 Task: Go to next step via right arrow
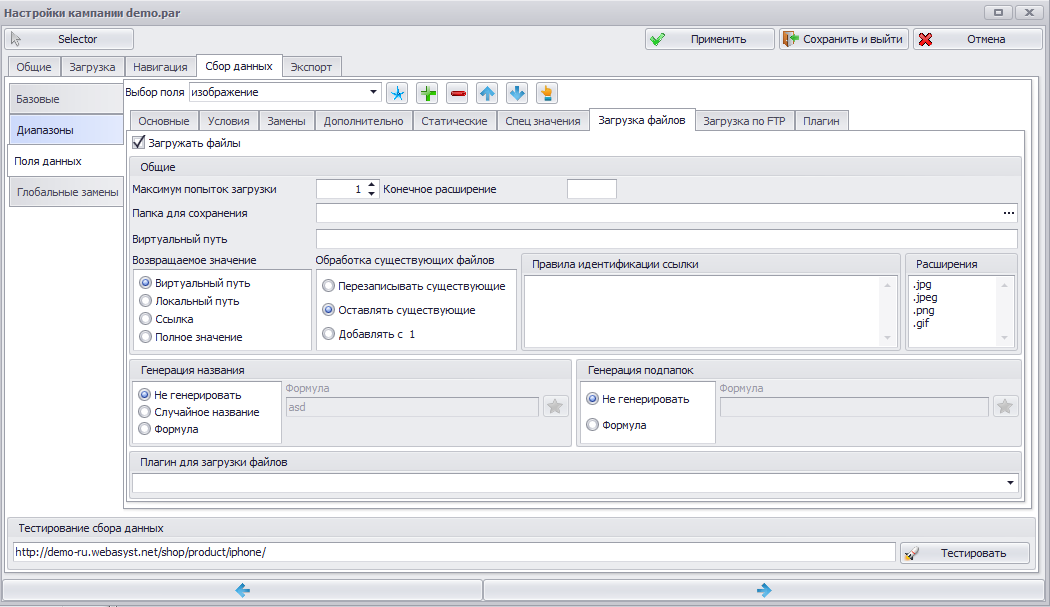[x=764, y=590]
